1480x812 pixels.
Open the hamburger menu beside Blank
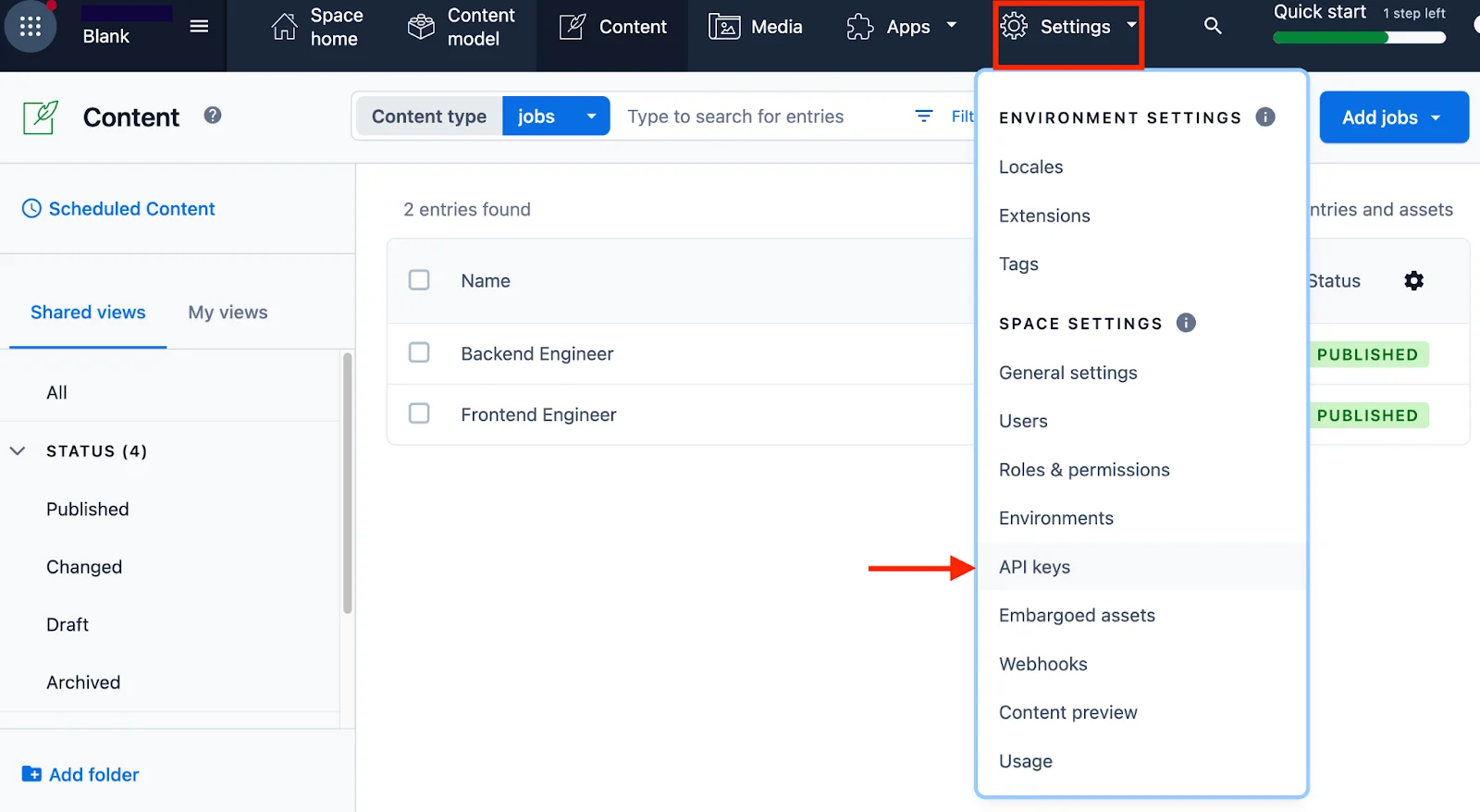[x=199, y=26]
